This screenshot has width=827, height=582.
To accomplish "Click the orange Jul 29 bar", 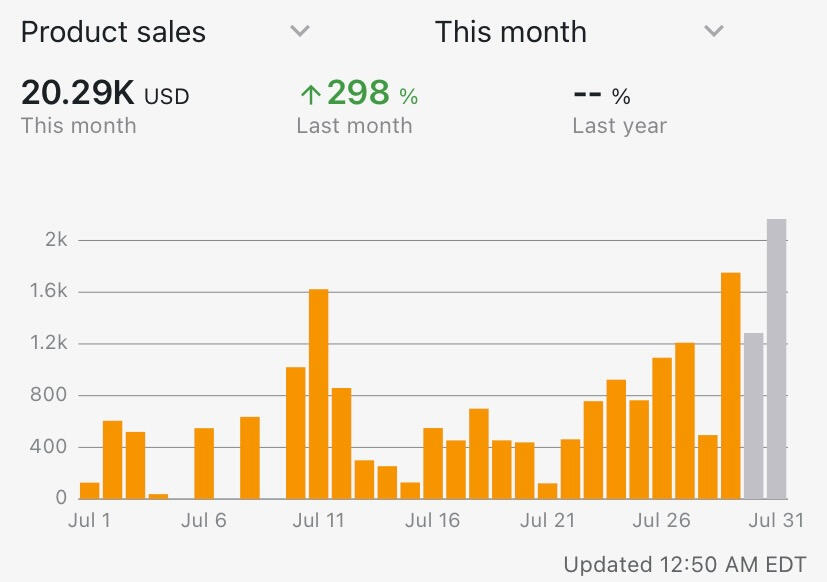I will coord(730,385).
